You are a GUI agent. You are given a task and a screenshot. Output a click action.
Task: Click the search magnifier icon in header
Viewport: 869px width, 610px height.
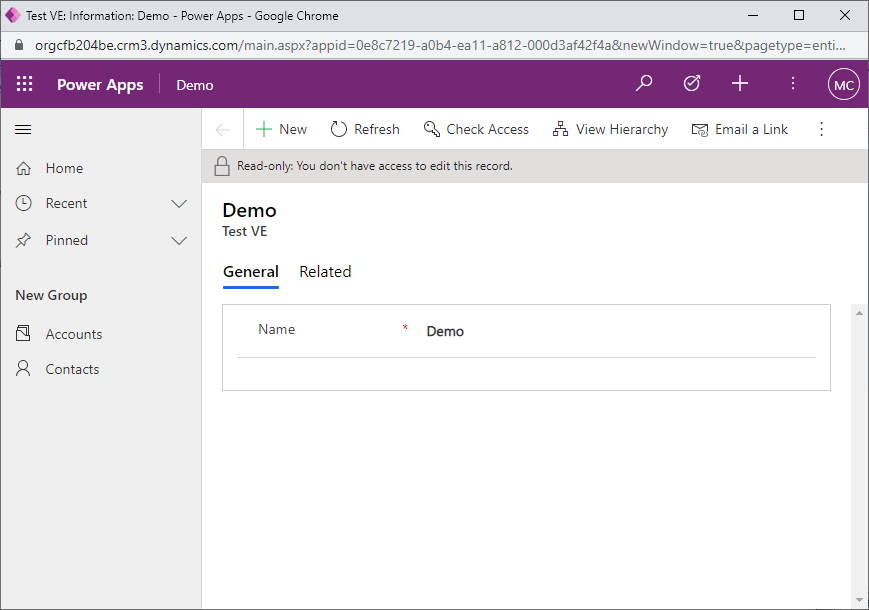(x=644, y=84)
